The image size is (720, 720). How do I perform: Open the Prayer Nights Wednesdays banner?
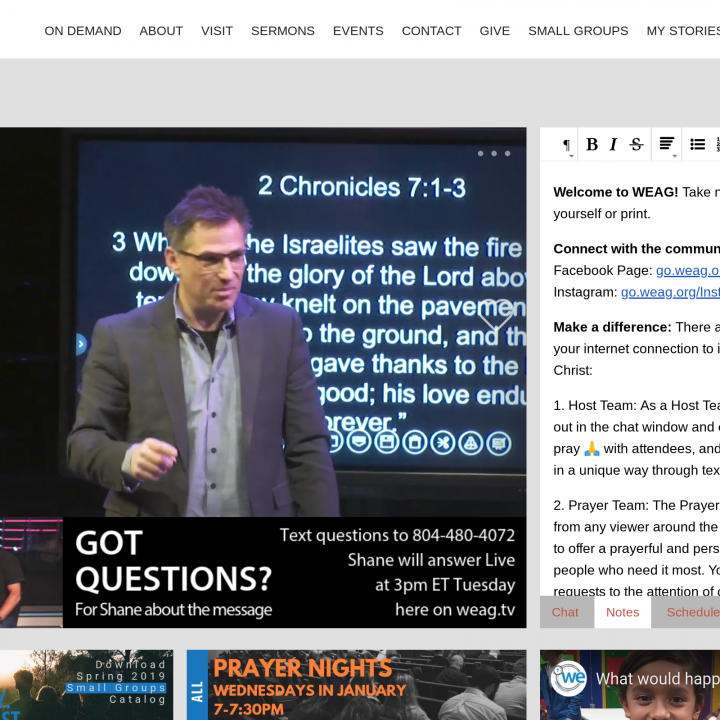[356, 685]
